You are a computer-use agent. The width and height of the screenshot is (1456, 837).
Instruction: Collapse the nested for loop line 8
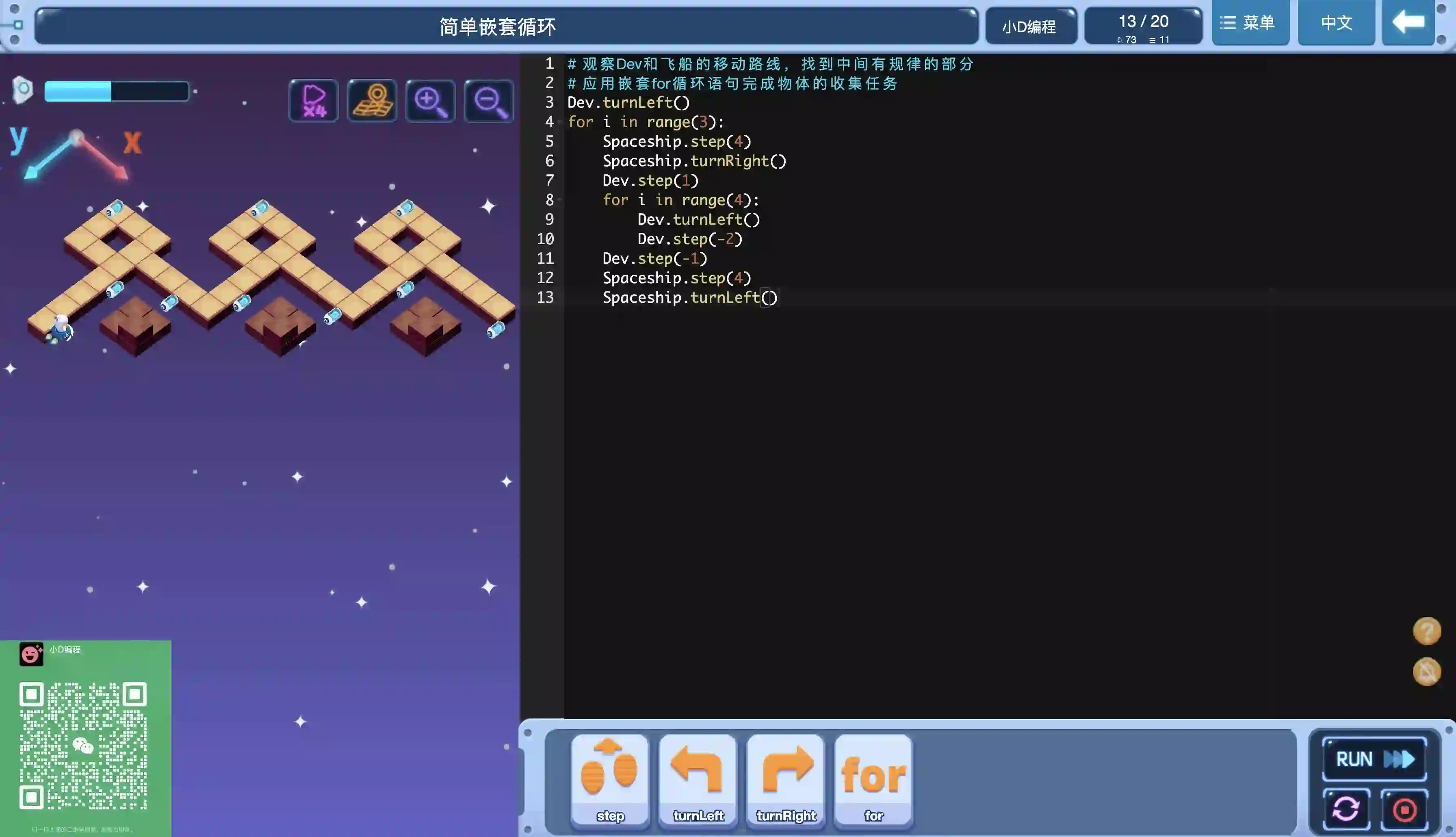coord(560,200)
